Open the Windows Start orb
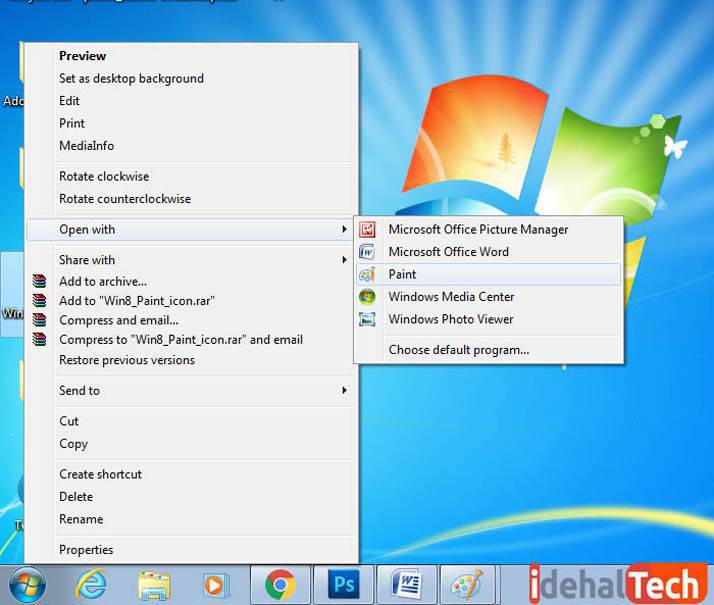The width and height of the screenshot is (714, 605). tap(27, 585)
